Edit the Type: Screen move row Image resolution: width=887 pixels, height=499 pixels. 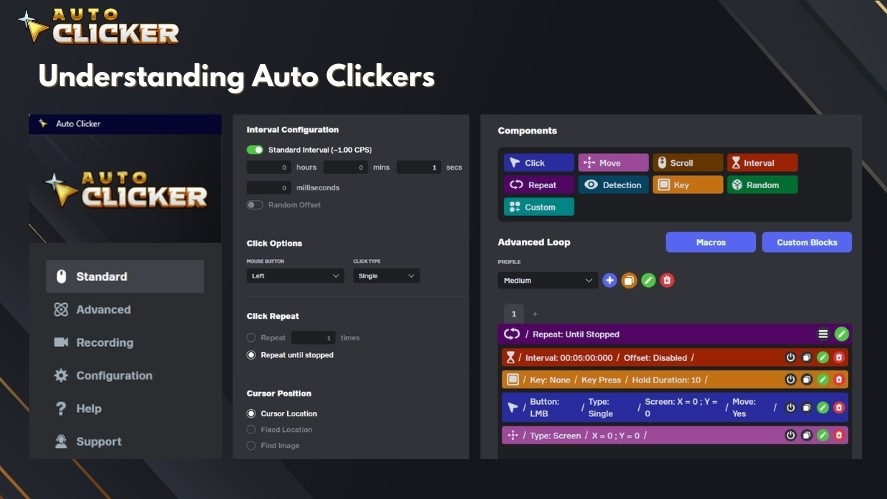823,435
